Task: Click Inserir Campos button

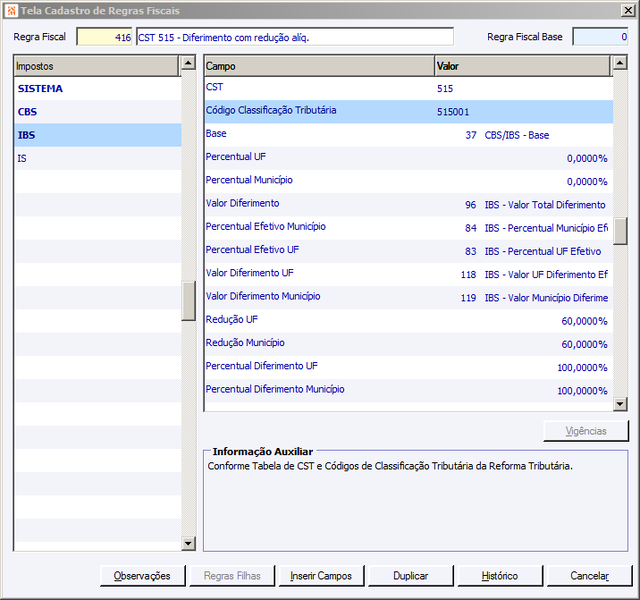Action: pos(321,576)
